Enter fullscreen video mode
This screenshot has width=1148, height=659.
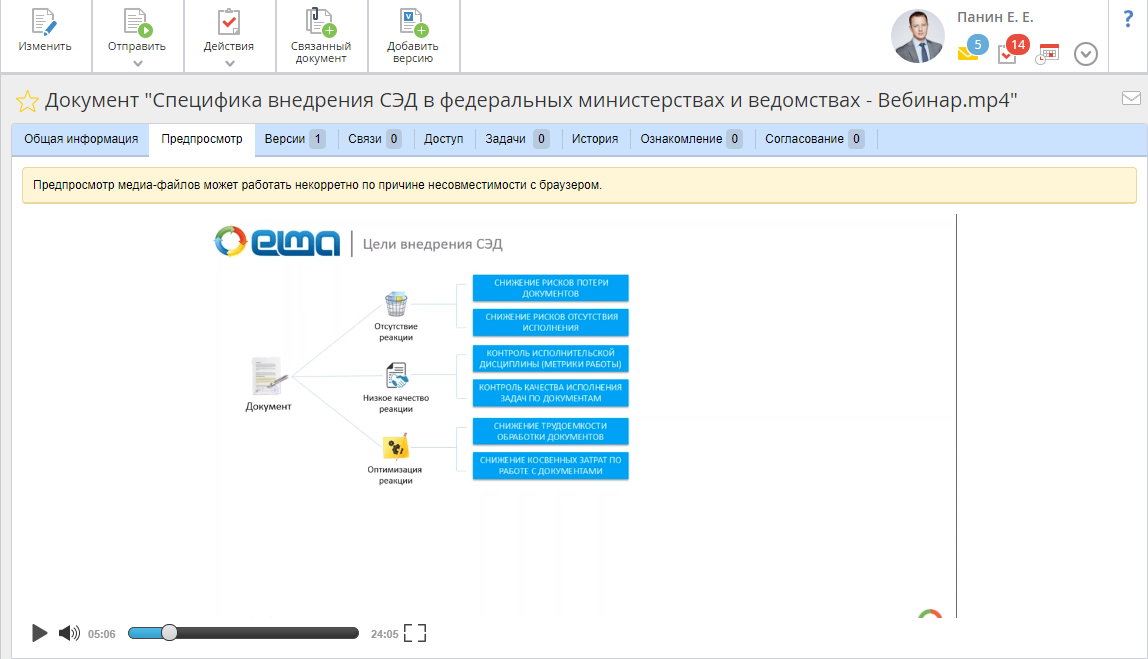click(x=415, y=633)
